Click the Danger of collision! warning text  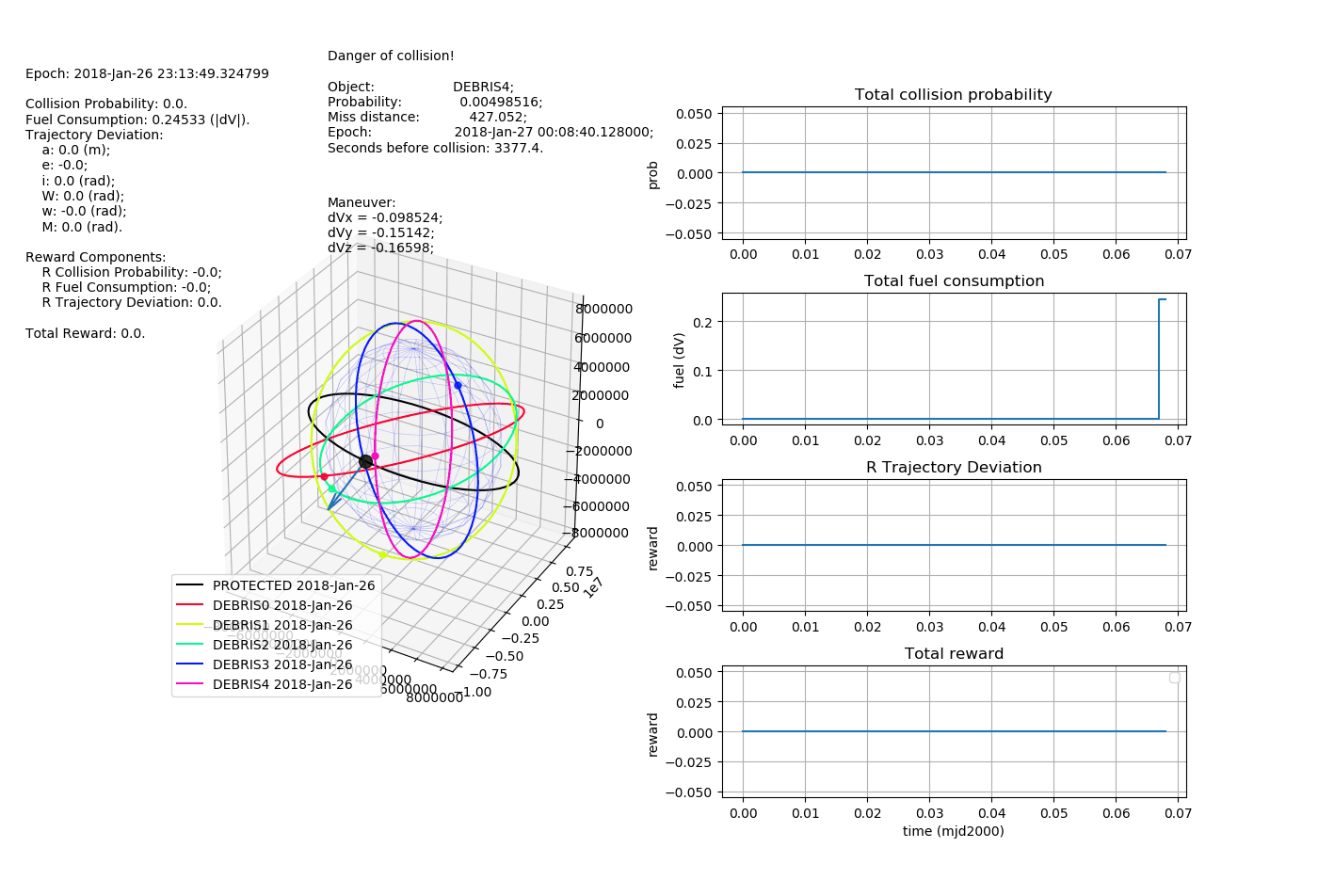pyautogui.click(x=391, y=56)
